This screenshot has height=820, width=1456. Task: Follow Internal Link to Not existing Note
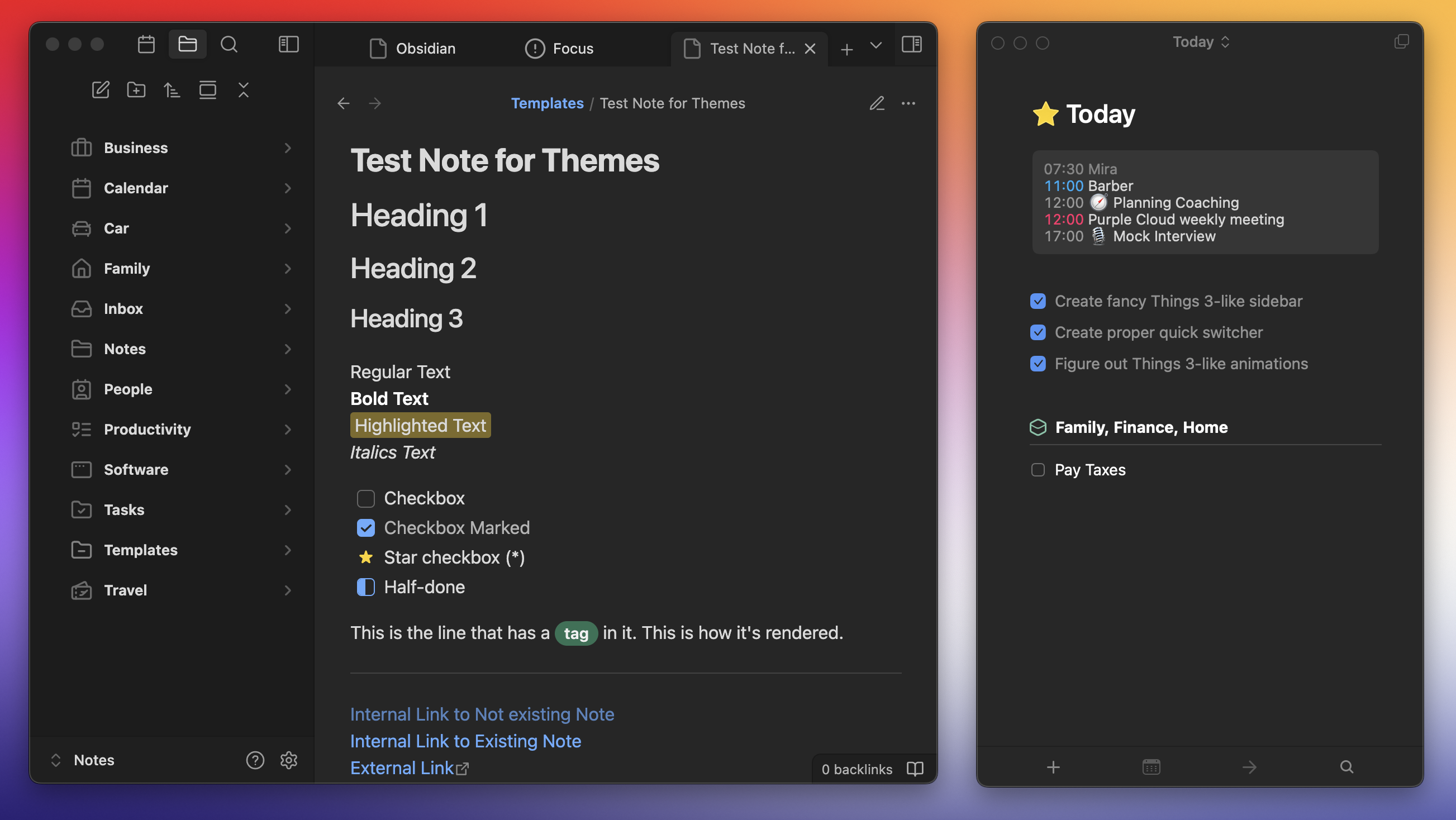click(x=482, y=714)
